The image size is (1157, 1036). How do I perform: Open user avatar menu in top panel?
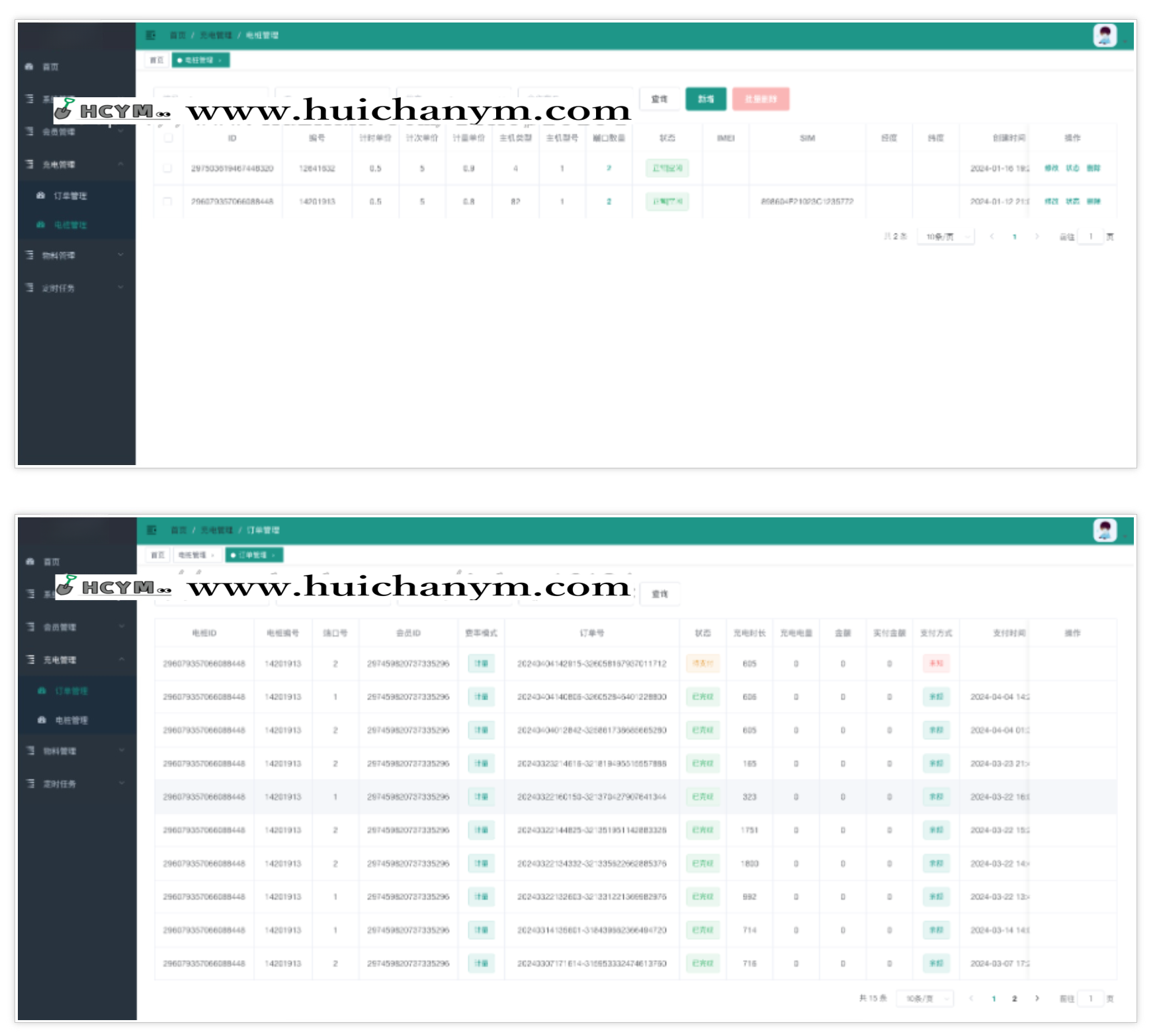pyautogui.click(x=1105, y=35)
